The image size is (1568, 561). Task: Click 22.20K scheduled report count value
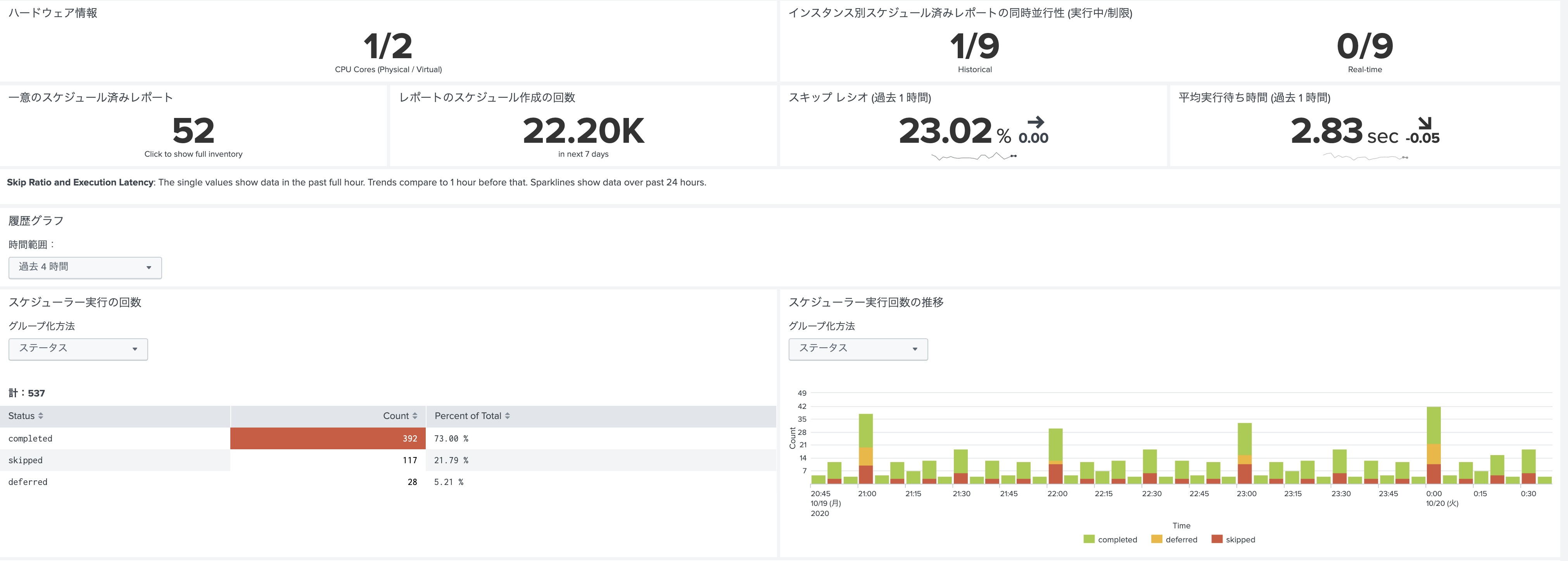(x=582, y=131)
